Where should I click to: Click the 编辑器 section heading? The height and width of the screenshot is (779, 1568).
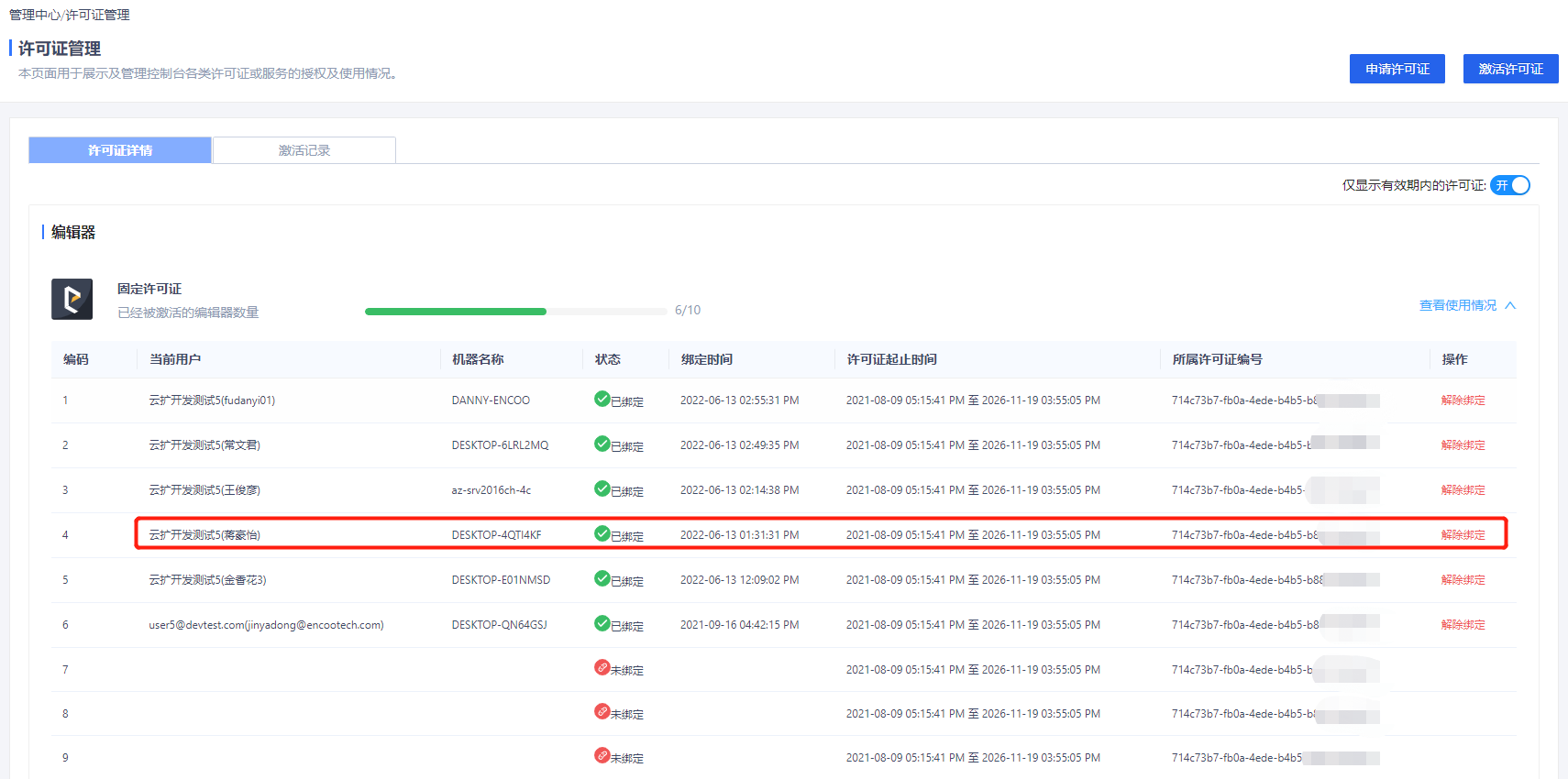73,233
